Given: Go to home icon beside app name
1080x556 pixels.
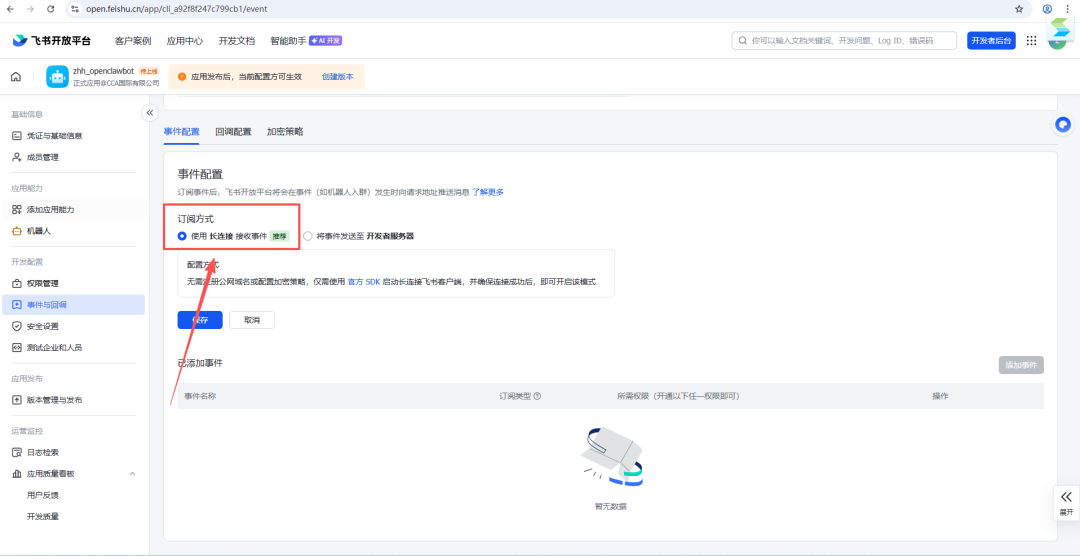Looking at the screenshot, I should click(x=16, y=76).
